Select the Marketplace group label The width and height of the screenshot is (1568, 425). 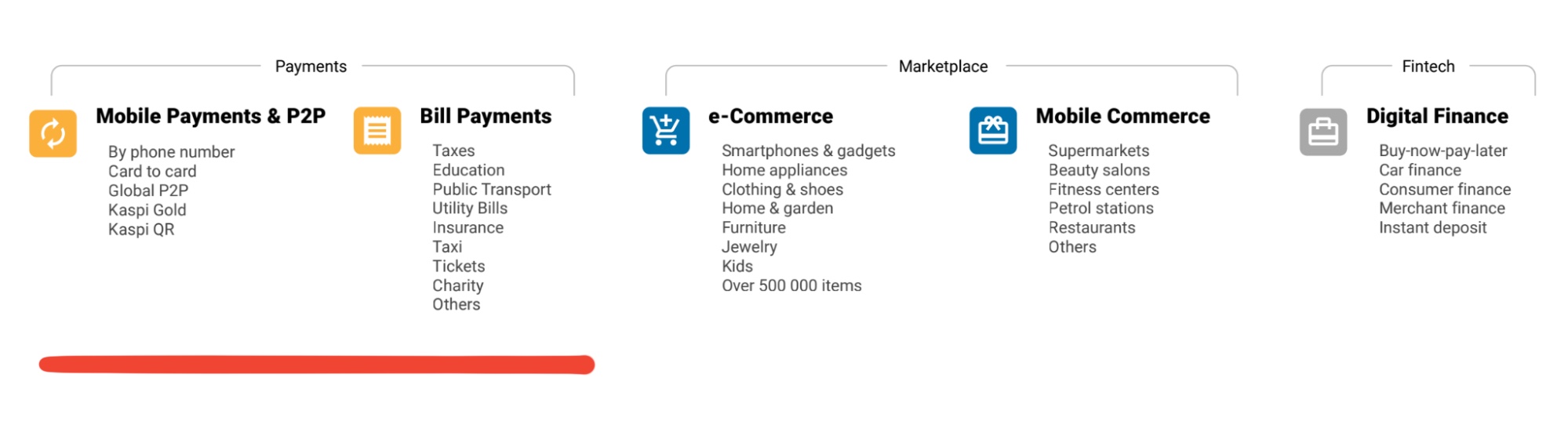[944, 67]
